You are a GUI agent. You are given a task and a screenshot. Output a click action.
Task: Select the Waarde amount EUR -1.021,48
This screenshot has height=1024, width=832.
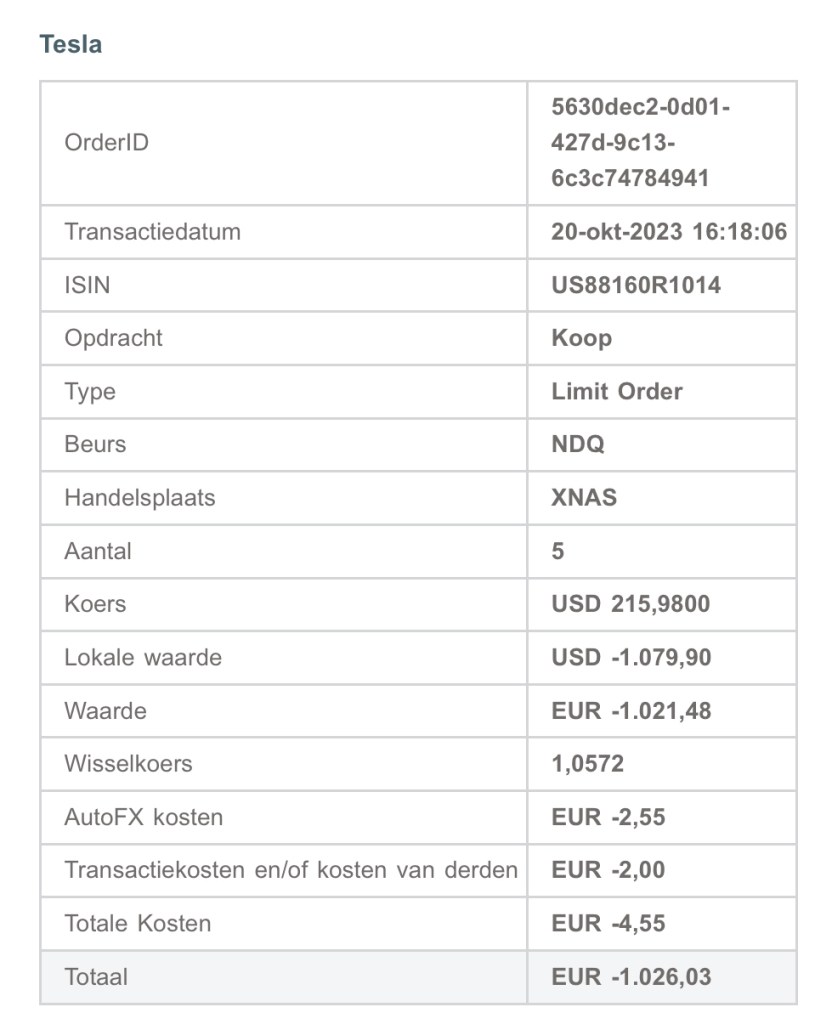631,711
